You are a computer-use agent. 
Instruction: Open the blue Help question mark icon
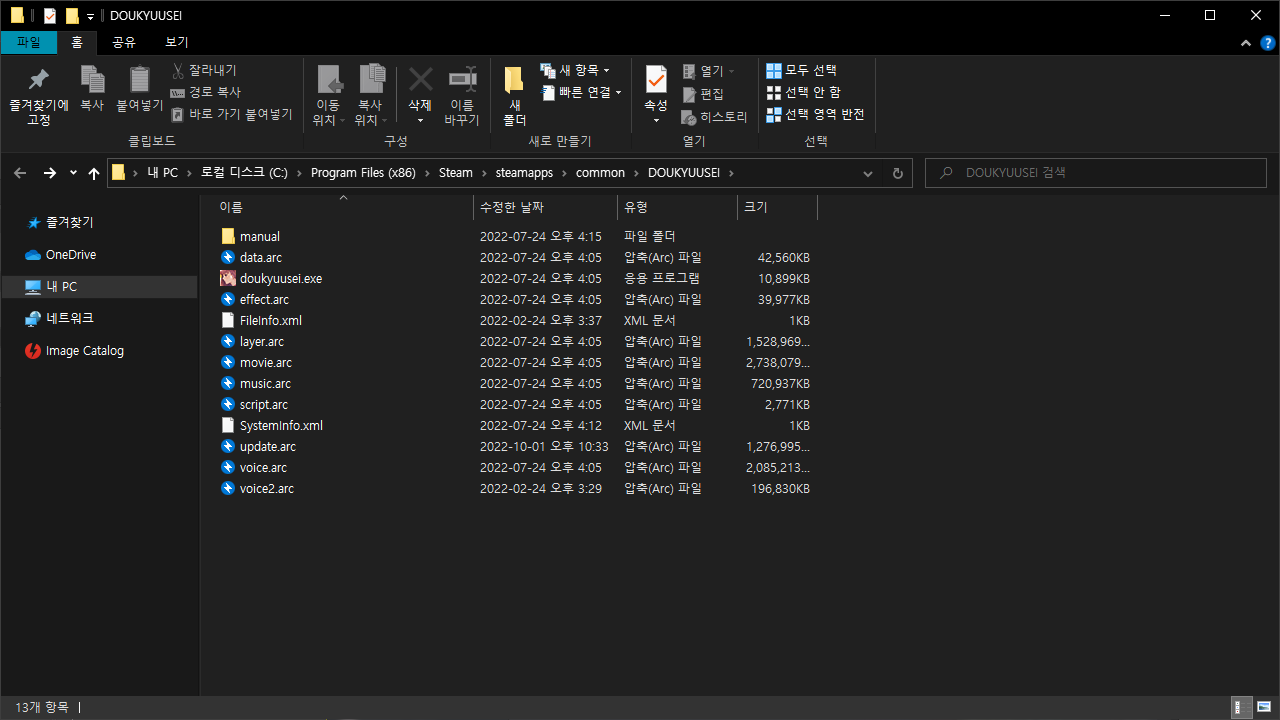pos(1267,43)
